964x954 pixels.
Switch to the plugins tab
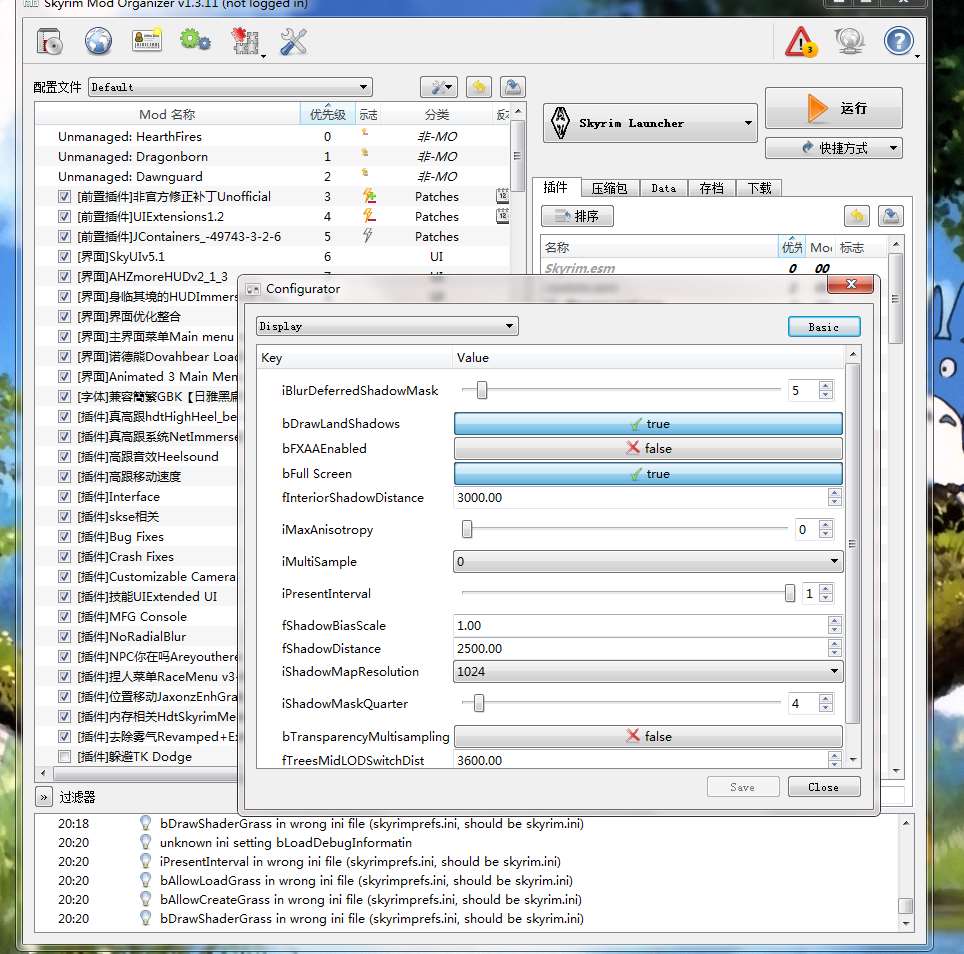click(x=555, y=187)
